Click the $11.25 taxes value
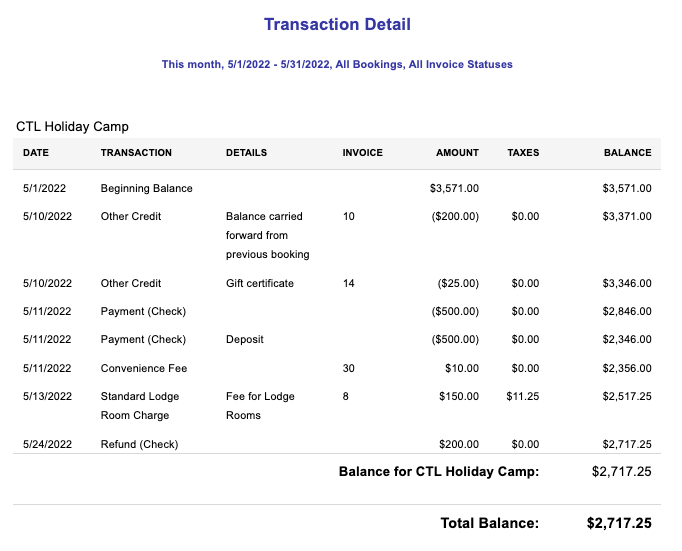 [x=523, y=396]
